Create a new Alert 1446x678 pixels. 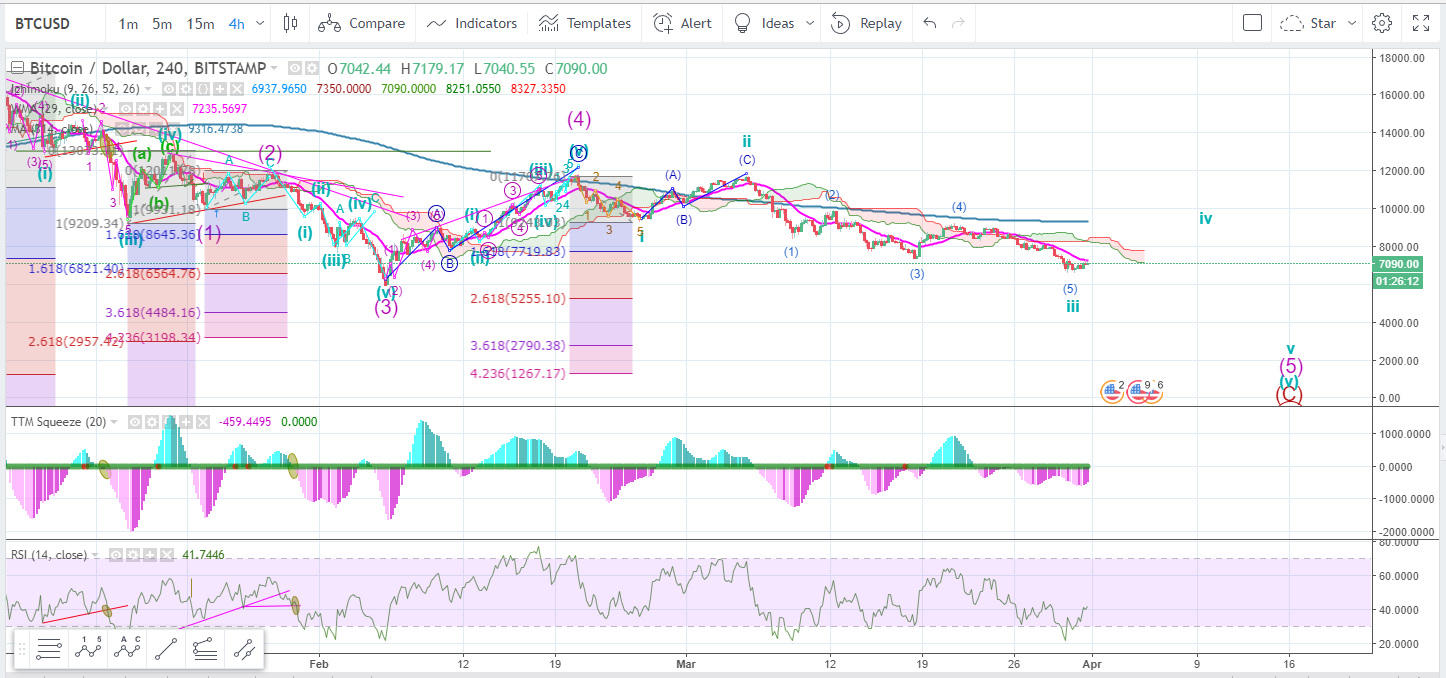click(682, 23)
